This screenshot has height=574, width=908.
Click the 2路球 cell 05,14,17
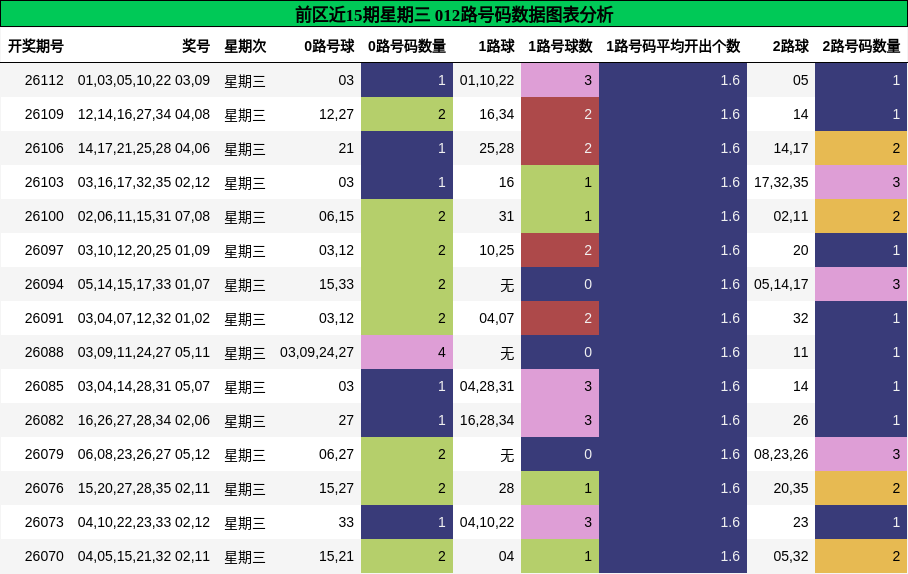click(781, 284)
